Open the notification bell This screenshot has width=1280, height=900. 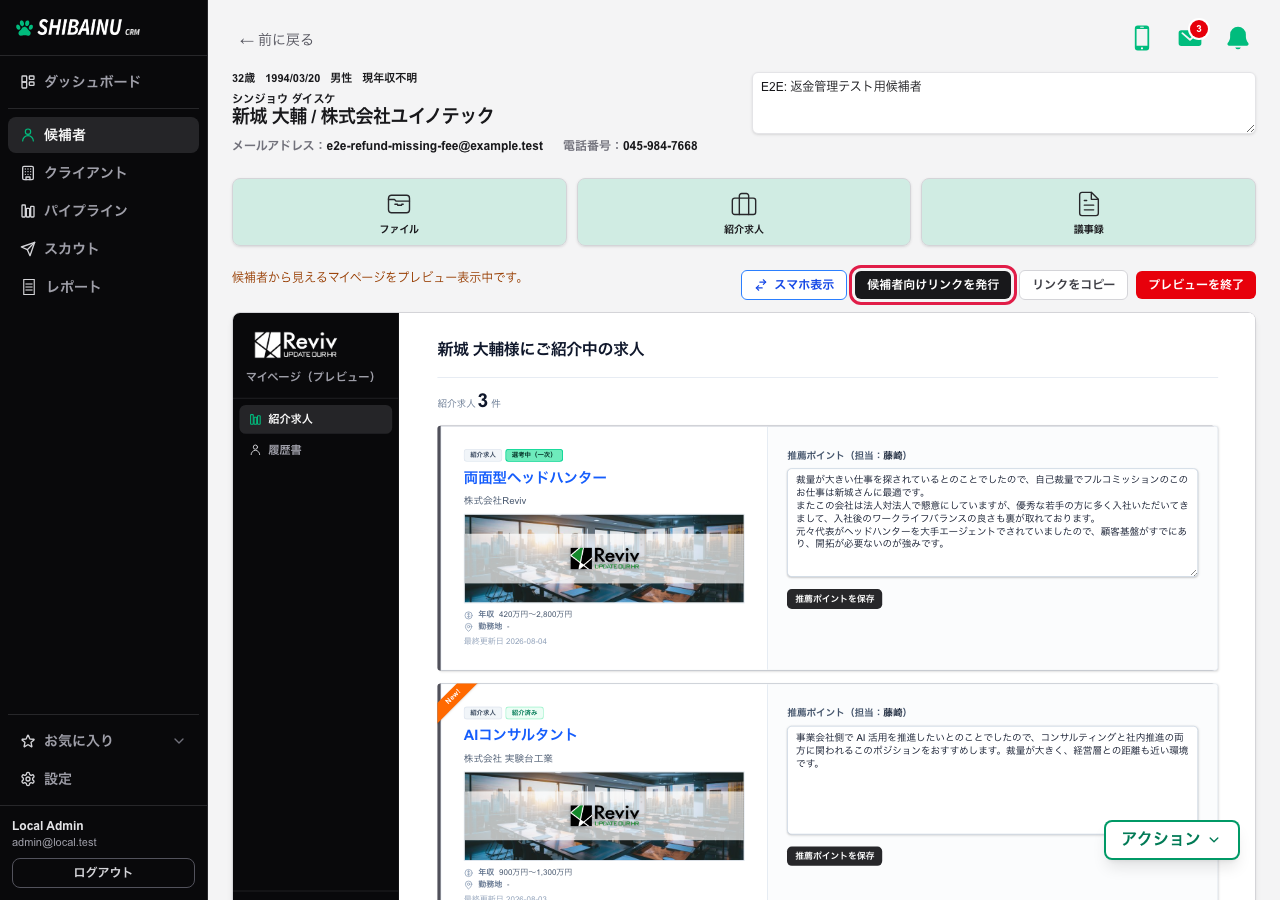click(x=1238, y=38)
